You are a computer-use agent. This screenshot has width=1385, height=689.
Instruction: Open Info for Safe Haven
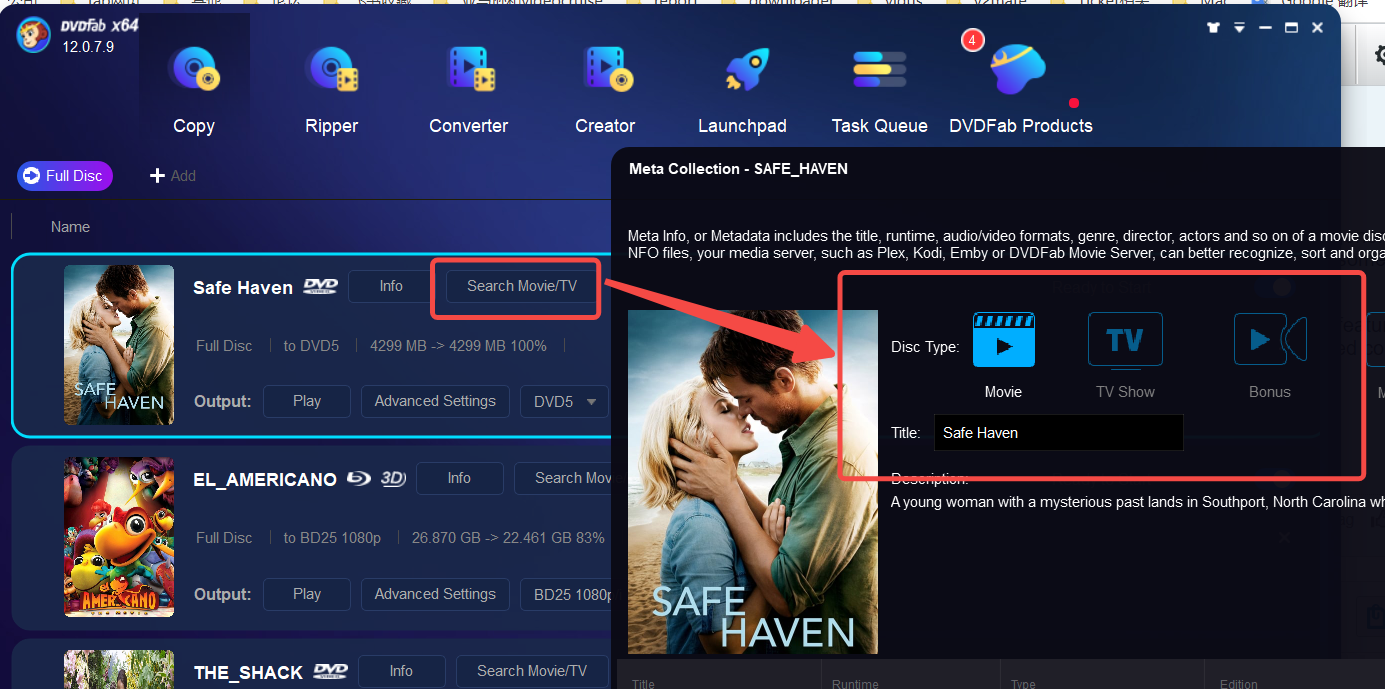click(391, 286)
